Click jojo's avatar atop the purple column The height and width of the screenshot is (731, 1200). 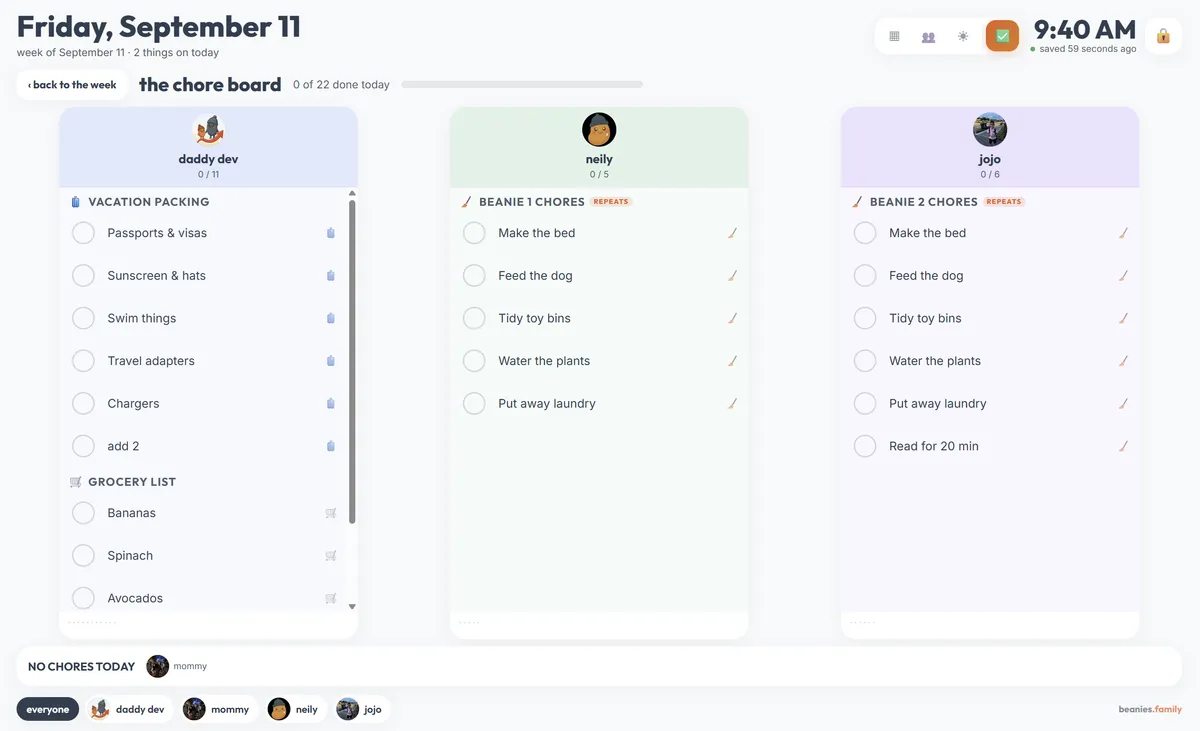(x=990, y=130)
